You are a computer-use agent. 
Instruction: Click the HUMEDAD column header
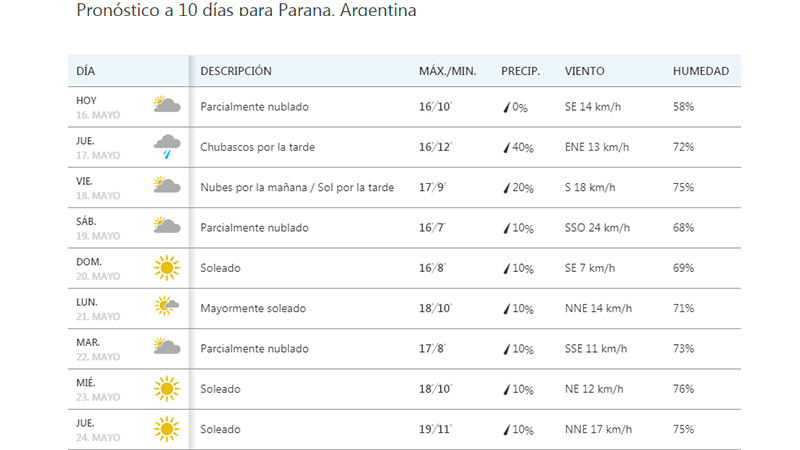tap(701, 71)
